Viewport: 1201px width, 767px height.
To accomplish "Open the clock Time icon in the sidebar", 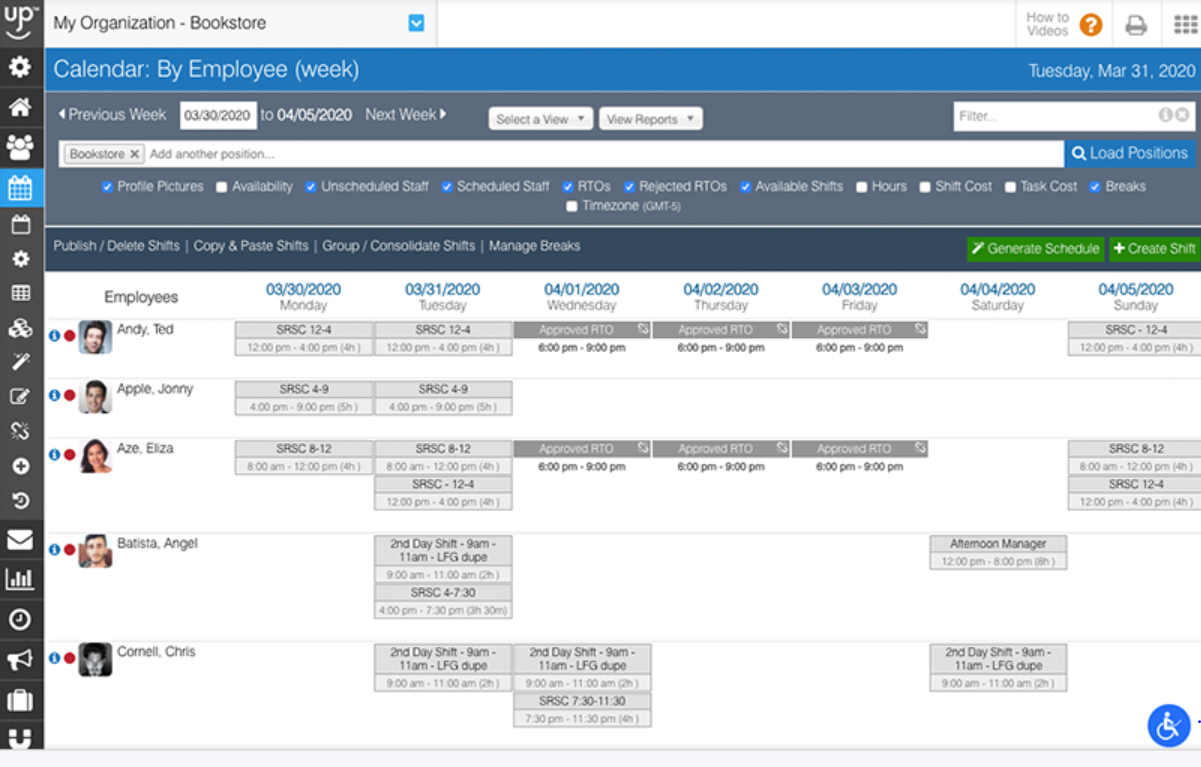I will pyautogui.click(x=21, y=620).
